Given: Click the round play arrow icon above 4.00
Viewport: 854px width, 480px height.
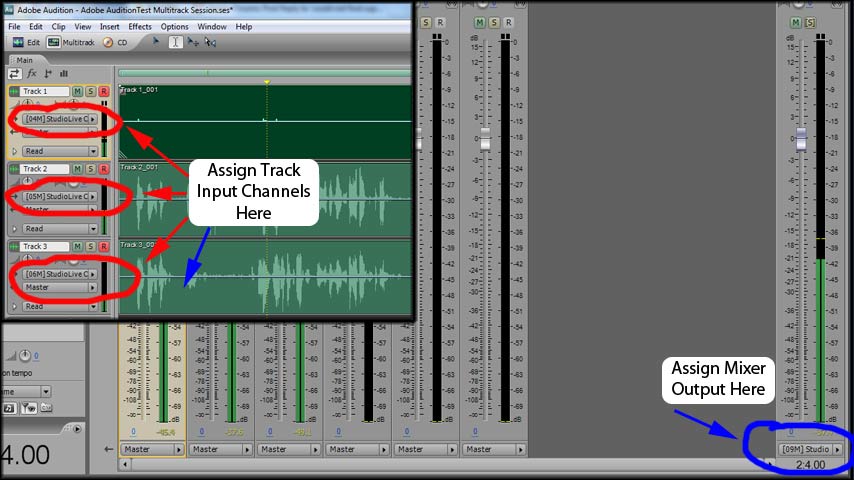Looking at the screenshot, I should 77,429.
